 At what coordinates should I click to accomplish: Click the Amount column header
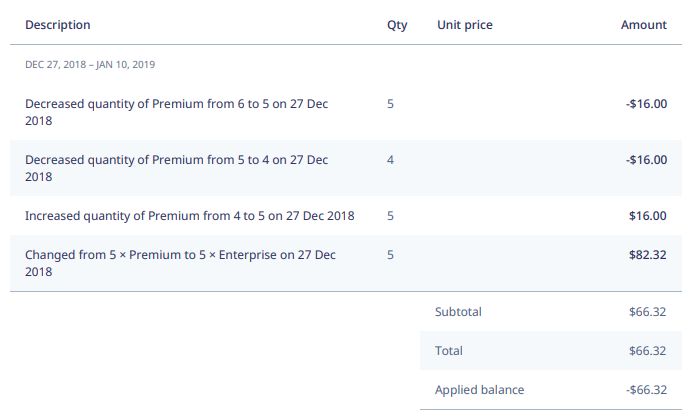(643, 25)
